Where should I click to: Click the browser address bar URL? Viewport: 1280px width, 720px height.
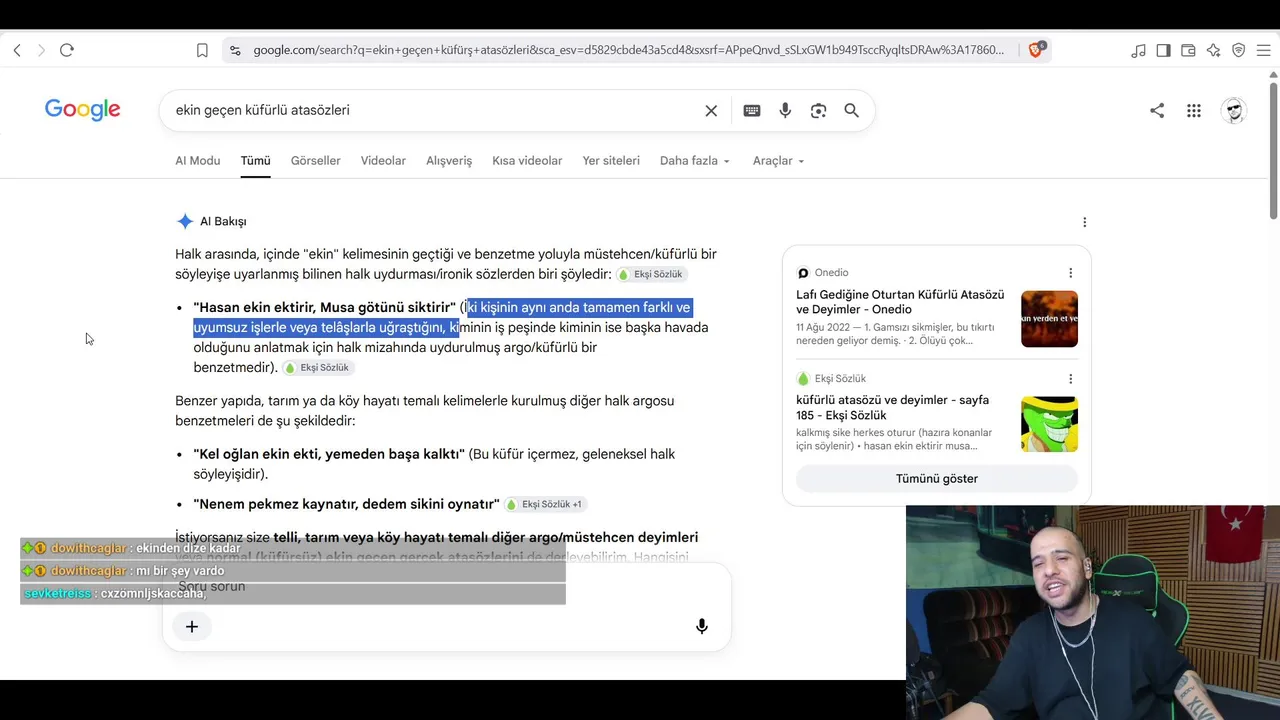click(629, 50)
